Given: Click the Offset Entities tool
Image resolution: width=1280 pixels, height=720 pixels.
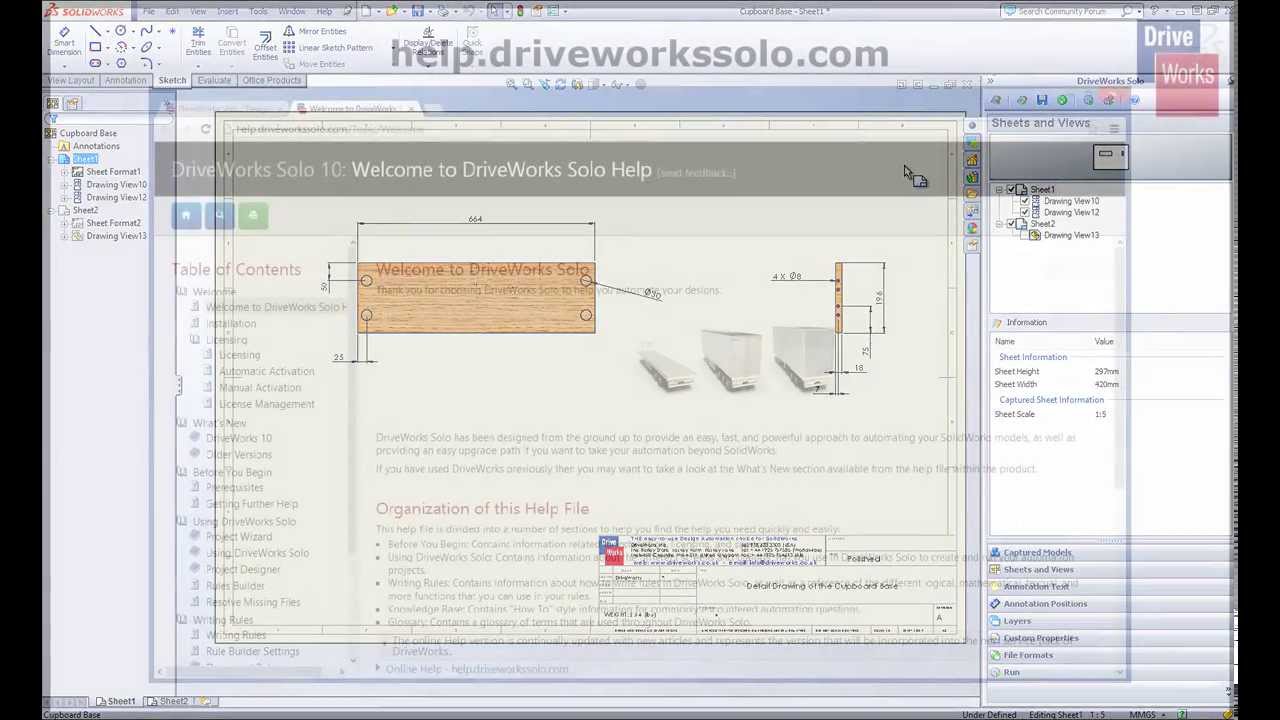Looking at the screenshot, I should tap(265, 46).
